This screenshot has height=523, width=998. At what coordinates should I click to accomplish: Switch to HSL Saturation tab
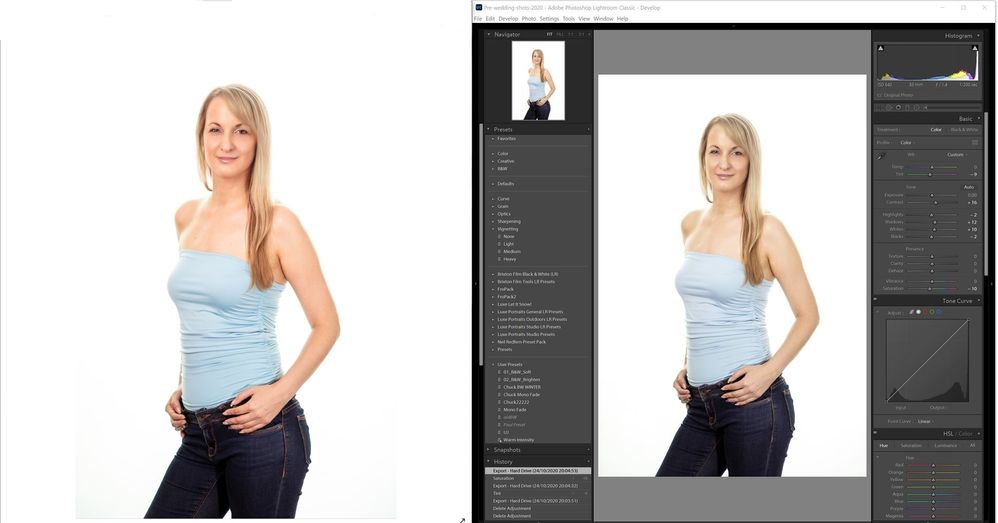click(x=911, y=445)
